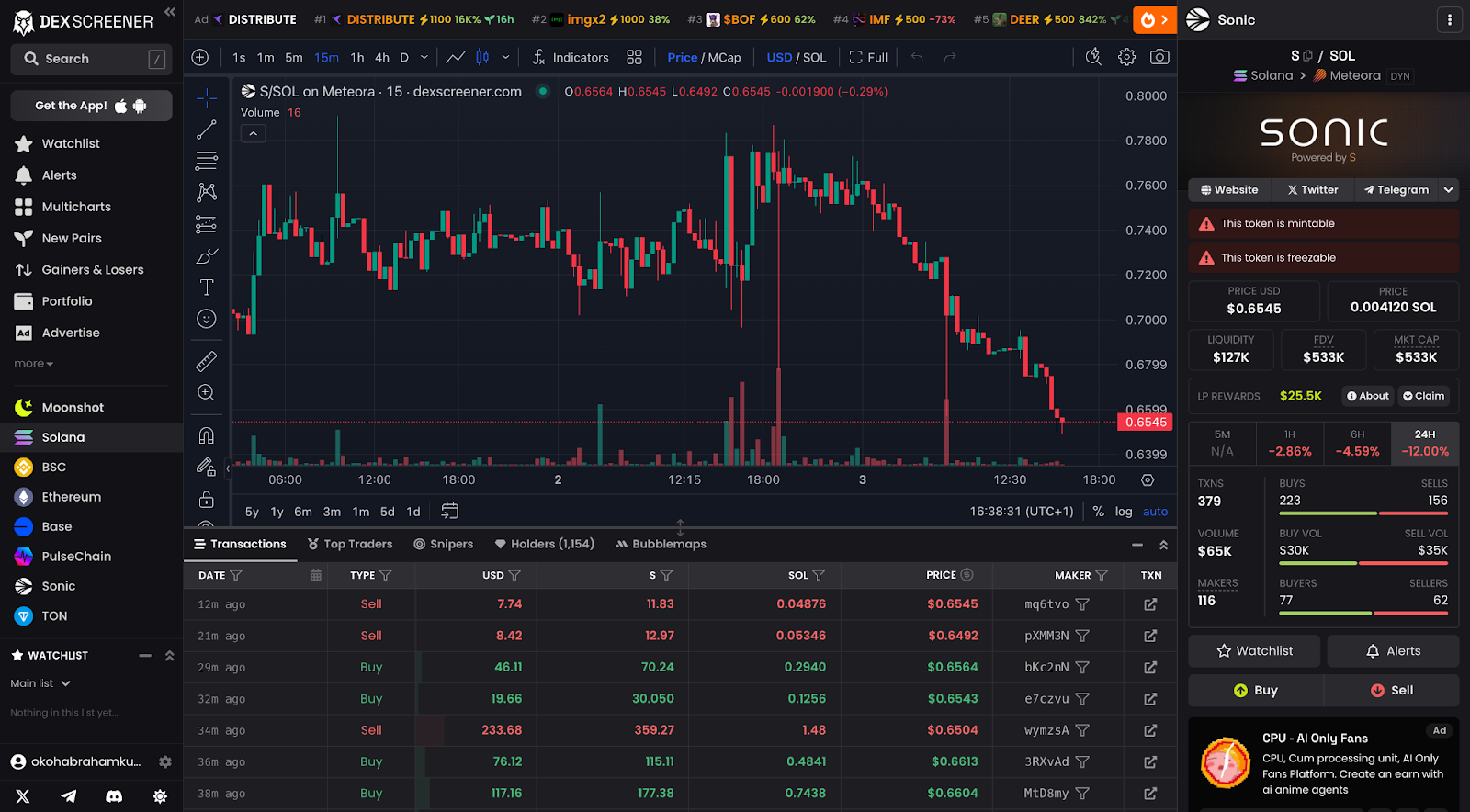Add symbol to compare with plus icon

199,57
